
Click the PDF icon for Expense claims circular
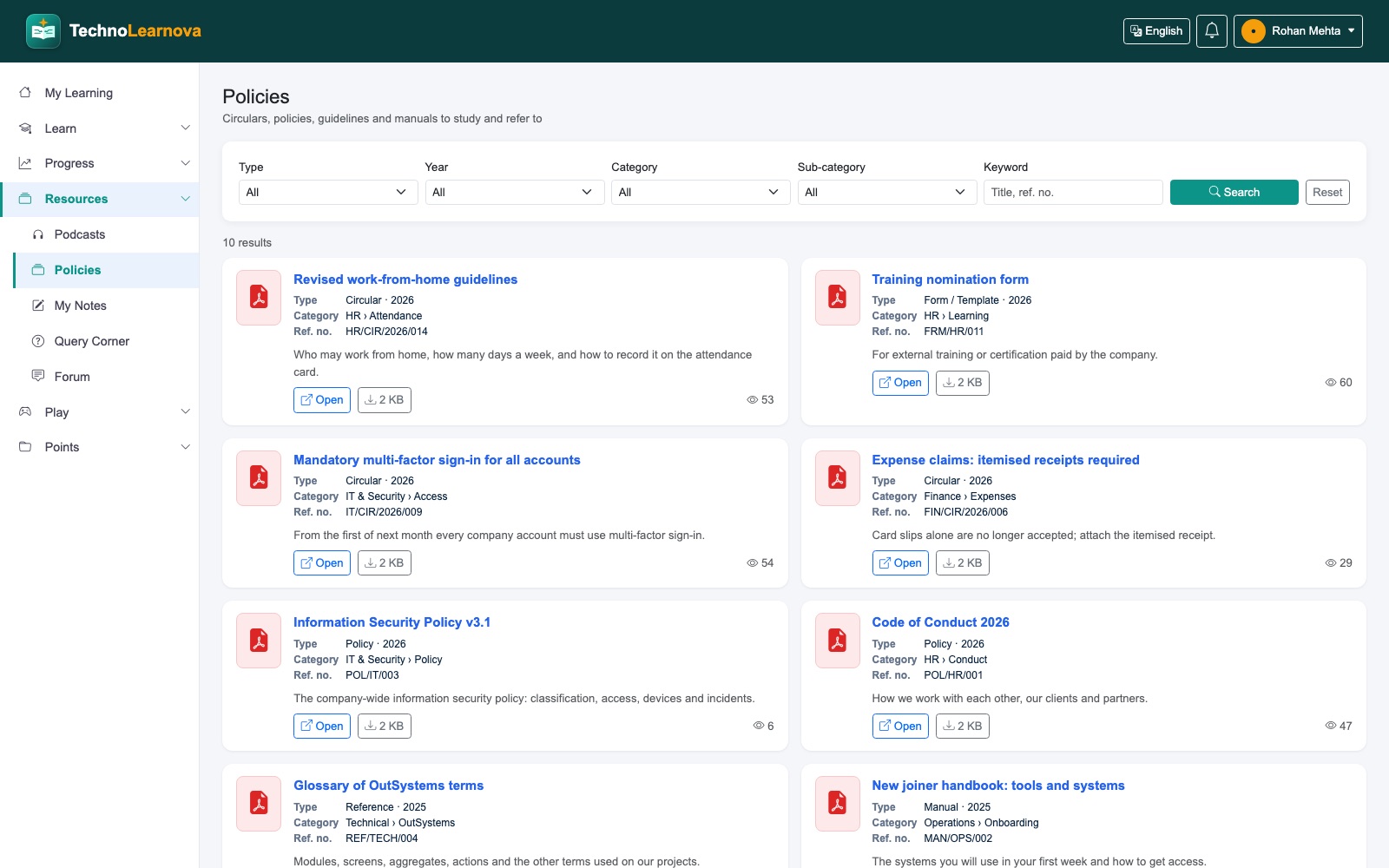click(x=838, y=478)
